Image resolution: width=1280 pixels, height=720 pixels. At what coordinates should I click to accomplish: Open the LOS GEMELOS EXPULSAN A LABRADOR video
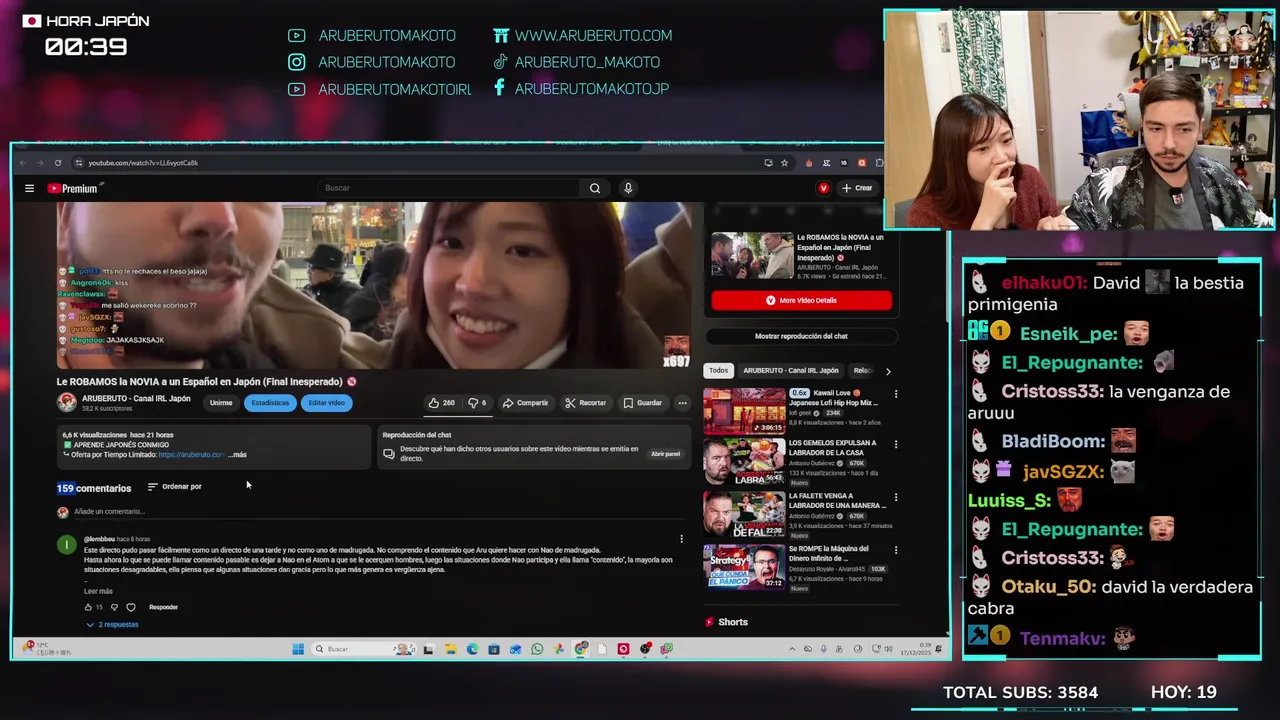[x=744, y=462]
